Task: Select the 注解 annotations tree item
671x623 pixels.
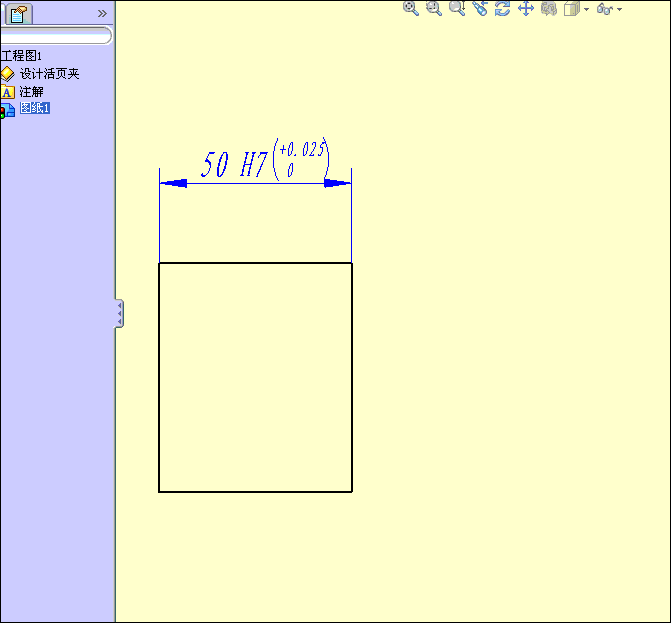Action: pos(32,92)
